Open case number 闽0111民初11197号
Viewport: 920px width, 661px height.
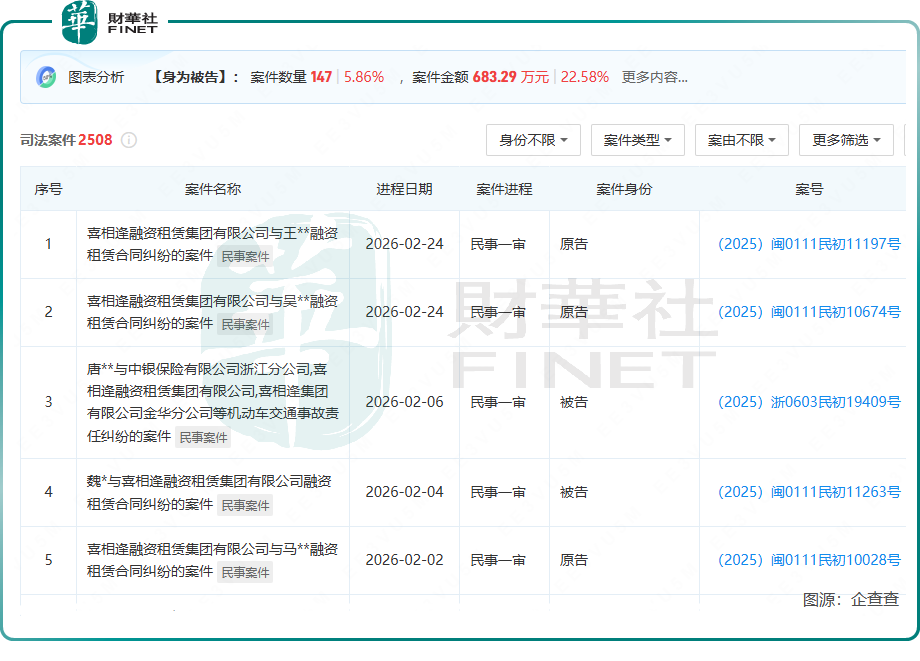809,244
